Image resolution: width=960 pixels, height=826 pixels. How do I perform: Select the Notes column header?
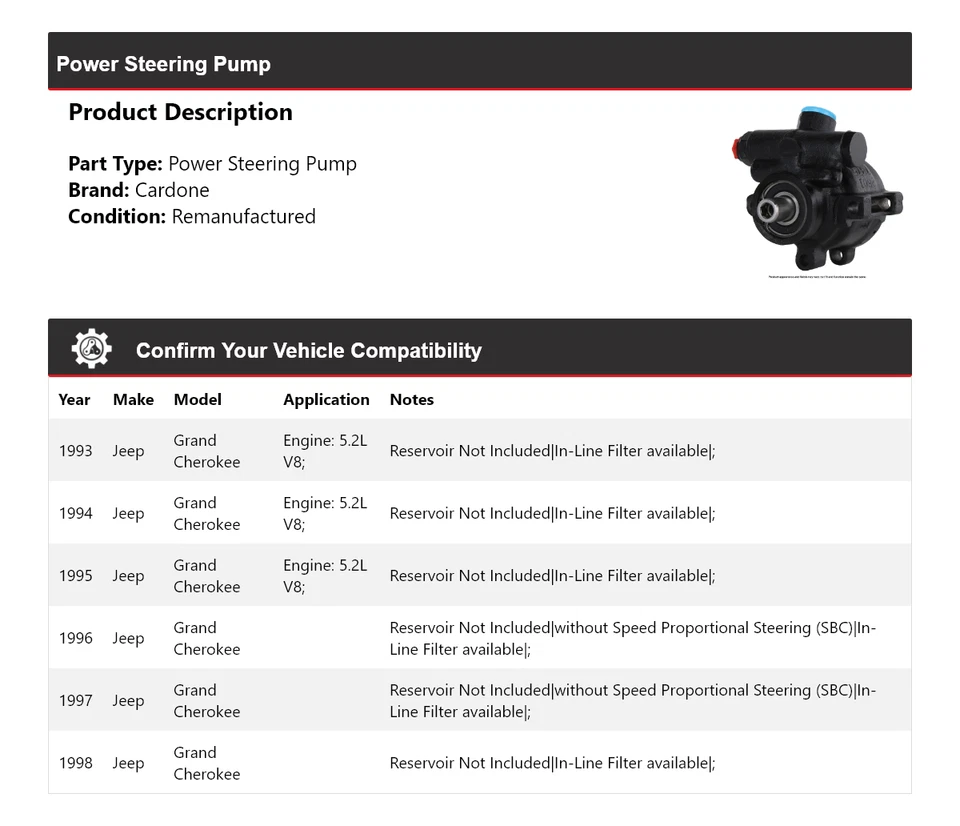coord(411,399)
